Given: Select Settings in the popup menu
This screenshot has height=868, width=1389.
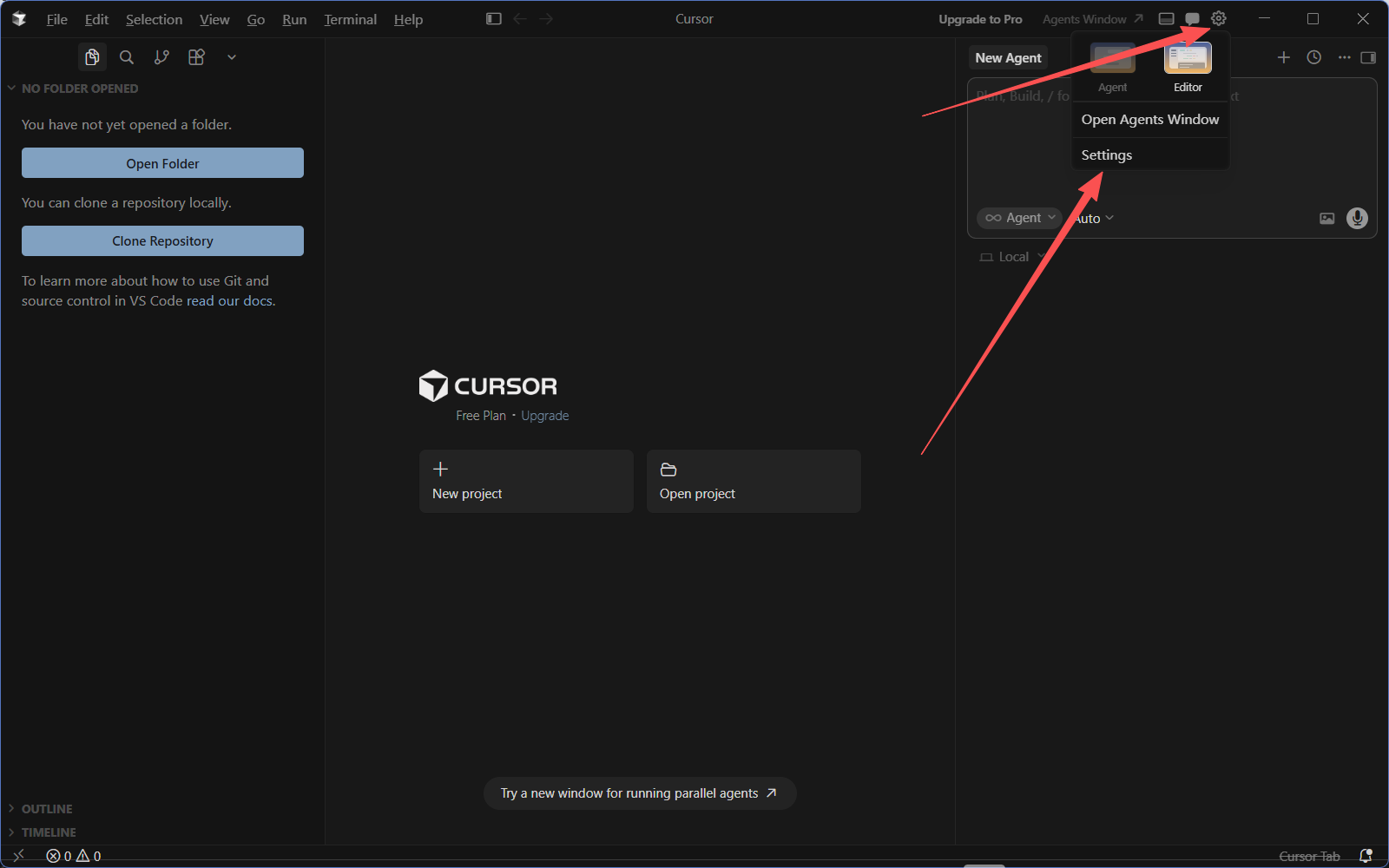Looking at the screenshot, I should [1150, 155].
